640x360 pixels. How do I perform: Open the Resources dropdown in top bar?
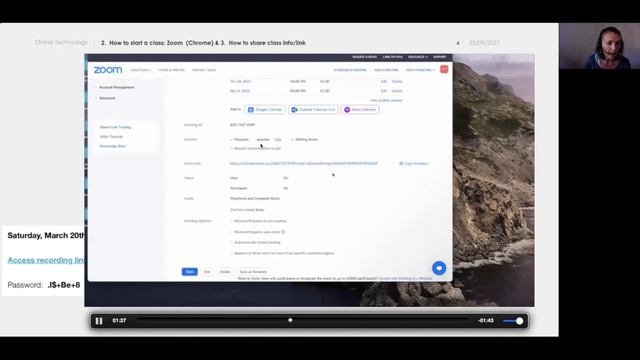[418, 57]
